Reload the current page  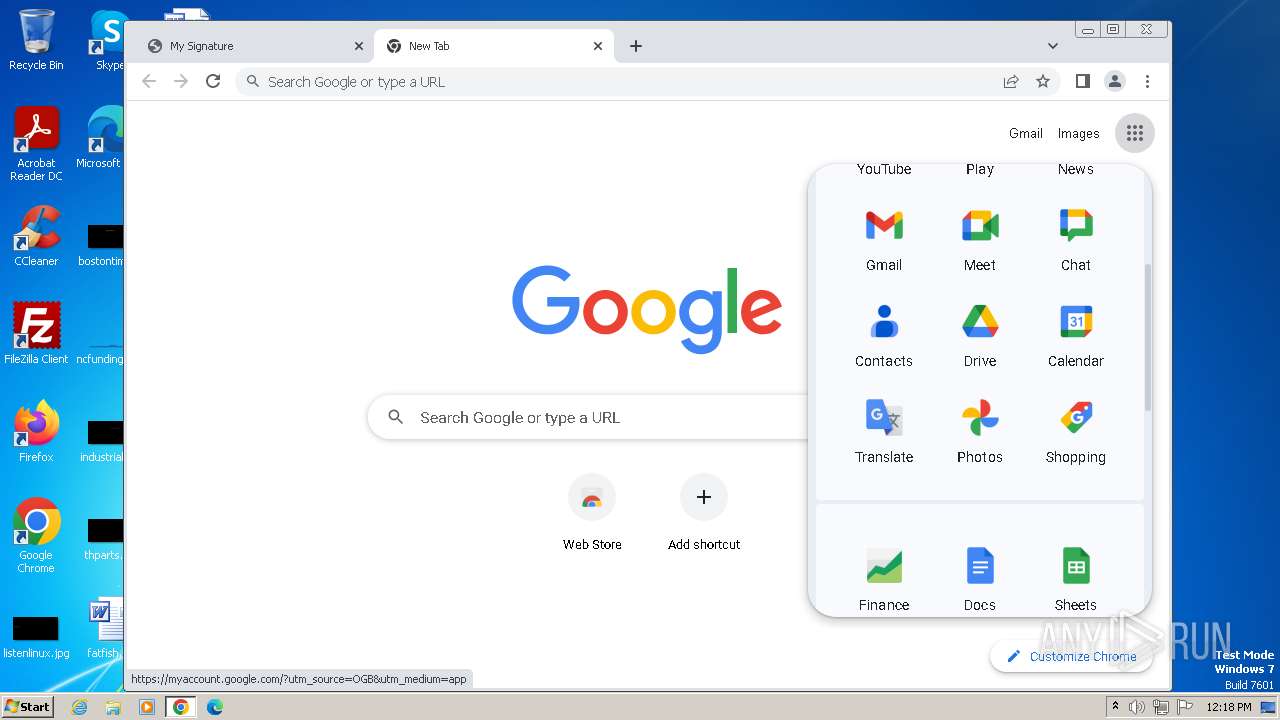pyautogui.click(x=213, y=81)
